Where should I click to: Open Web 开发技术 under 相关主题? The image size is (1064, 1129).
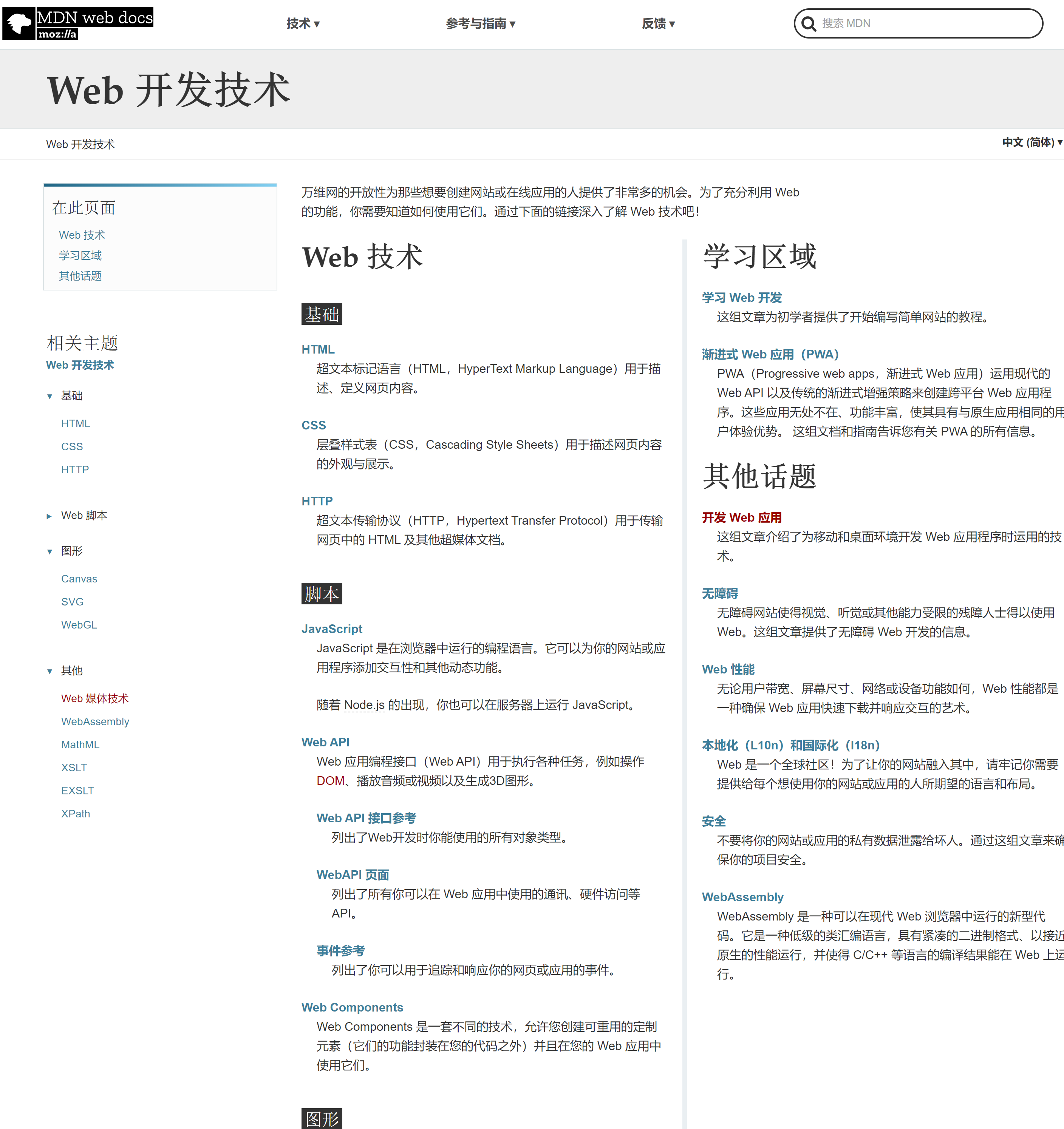tap(80, 365)
